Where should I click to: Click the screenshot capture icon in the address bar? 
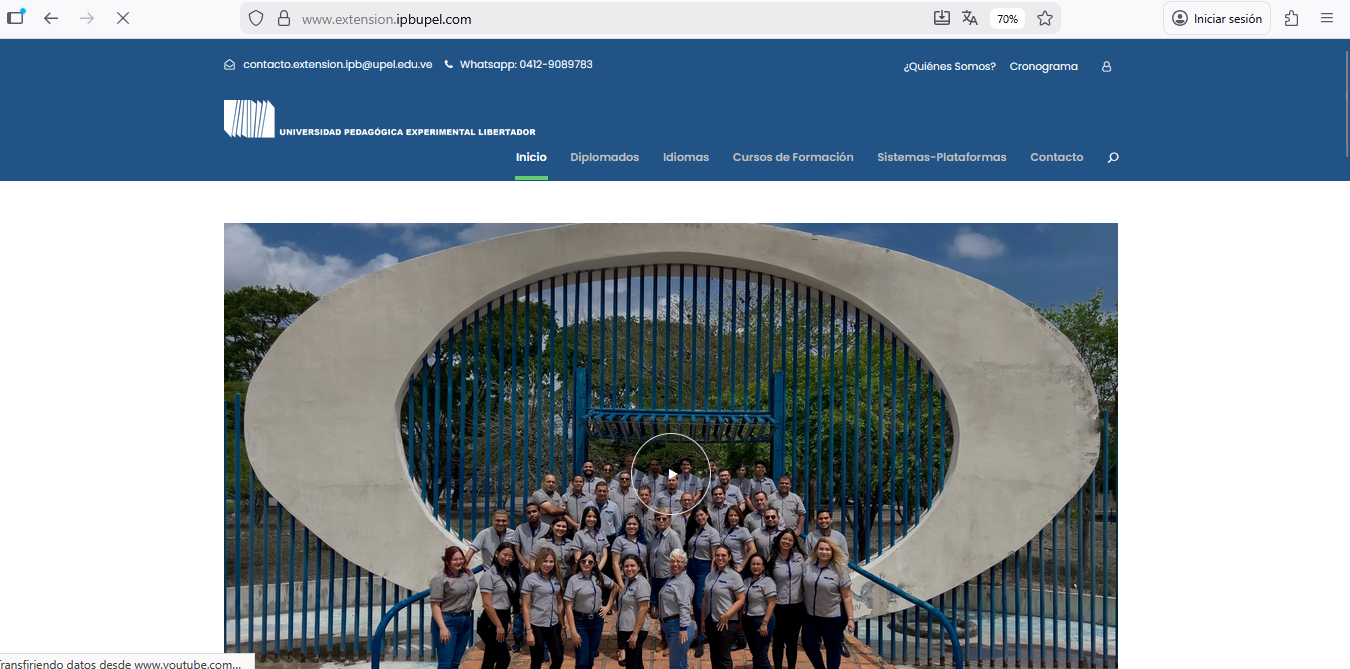coord(941,18)
